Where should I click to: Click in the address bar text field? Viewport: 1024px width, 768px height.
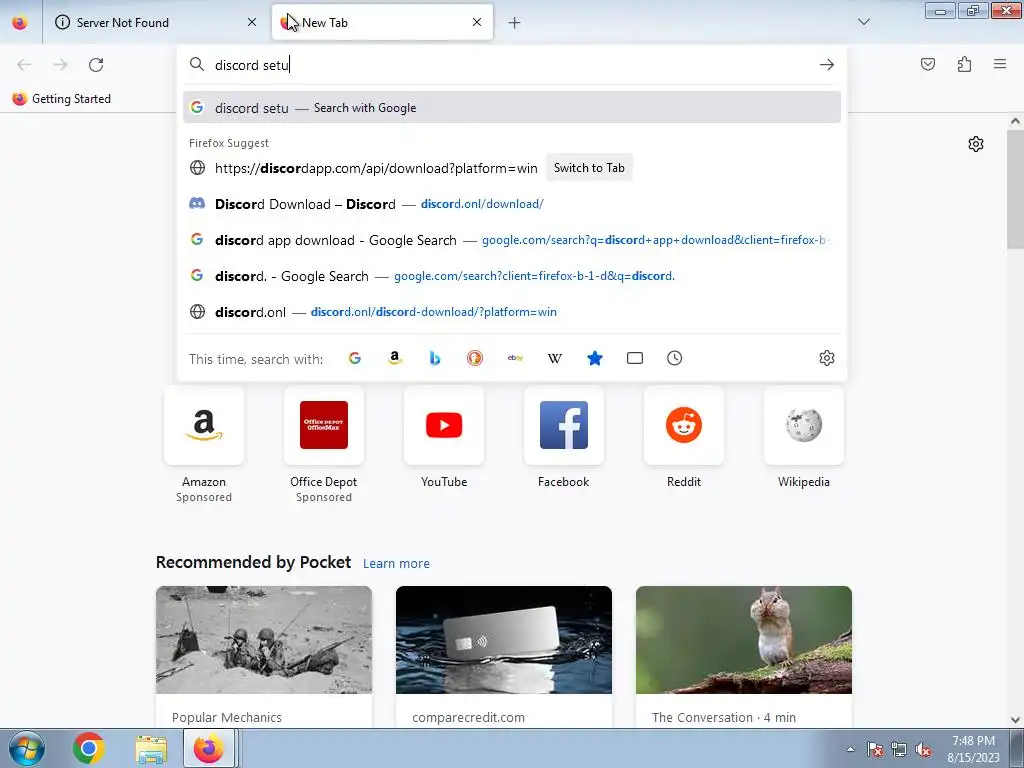click(x=509, y=65)
